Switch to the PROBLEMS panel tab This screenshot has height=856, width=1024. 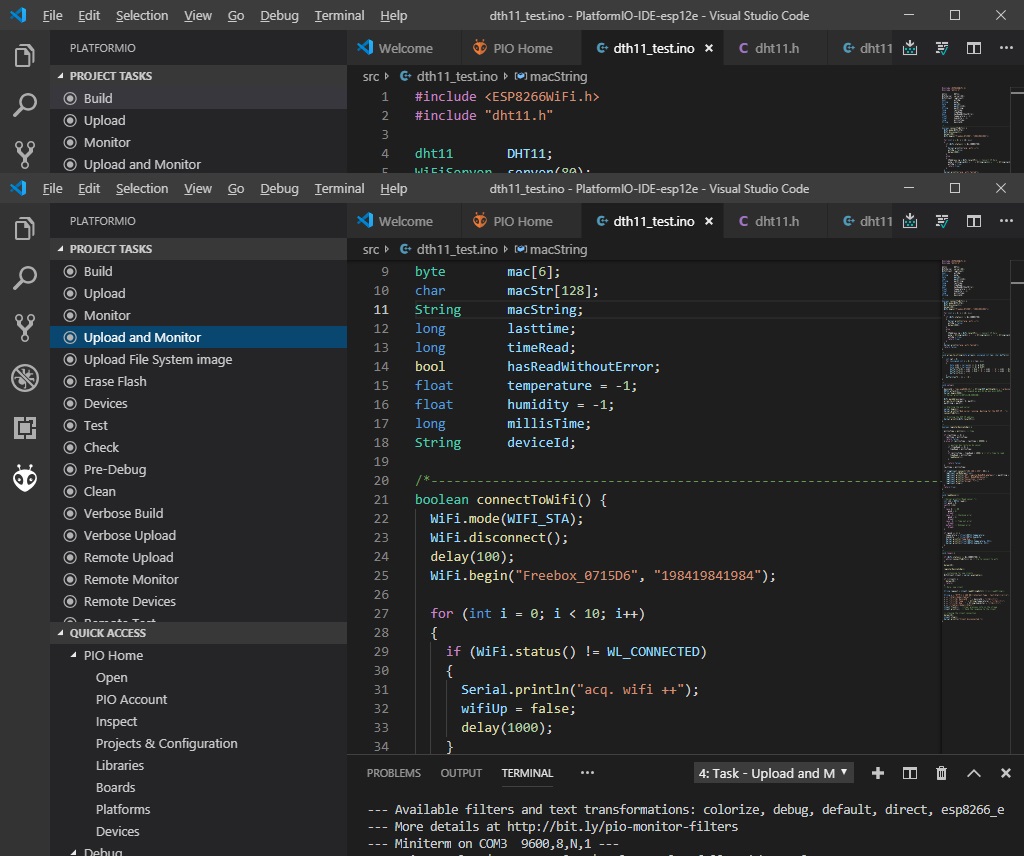point(394,773)
